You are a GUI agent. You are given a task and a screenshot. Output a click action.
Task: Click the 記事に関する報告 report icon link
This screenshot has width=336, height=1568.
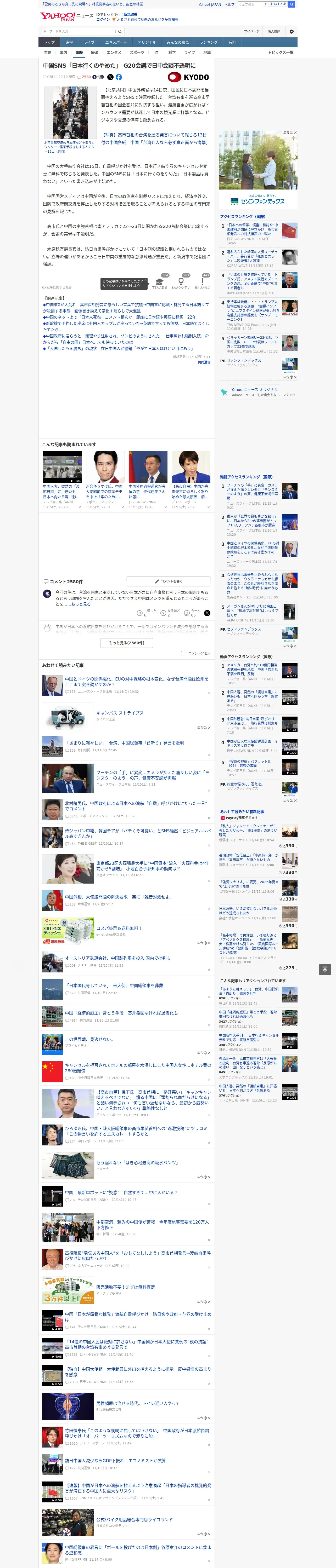57,287
